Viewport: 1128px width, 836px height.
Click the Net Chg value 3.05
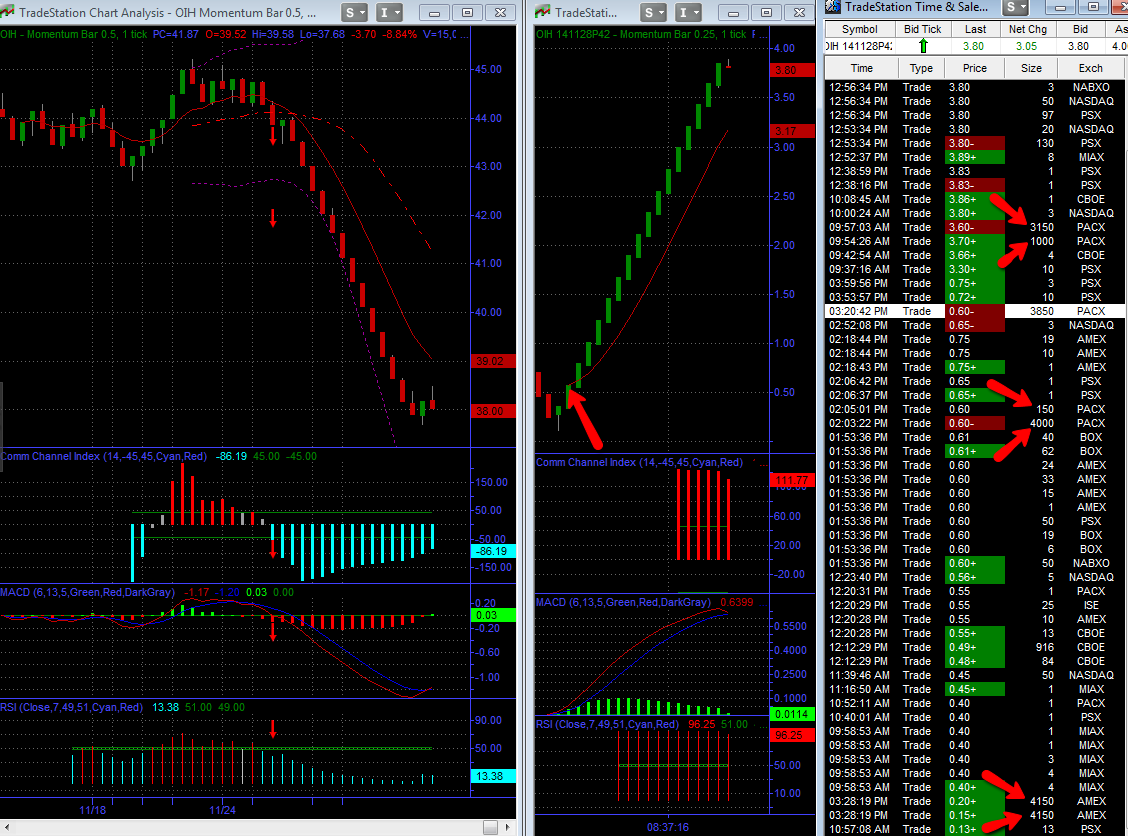[x=1027, y=46]
